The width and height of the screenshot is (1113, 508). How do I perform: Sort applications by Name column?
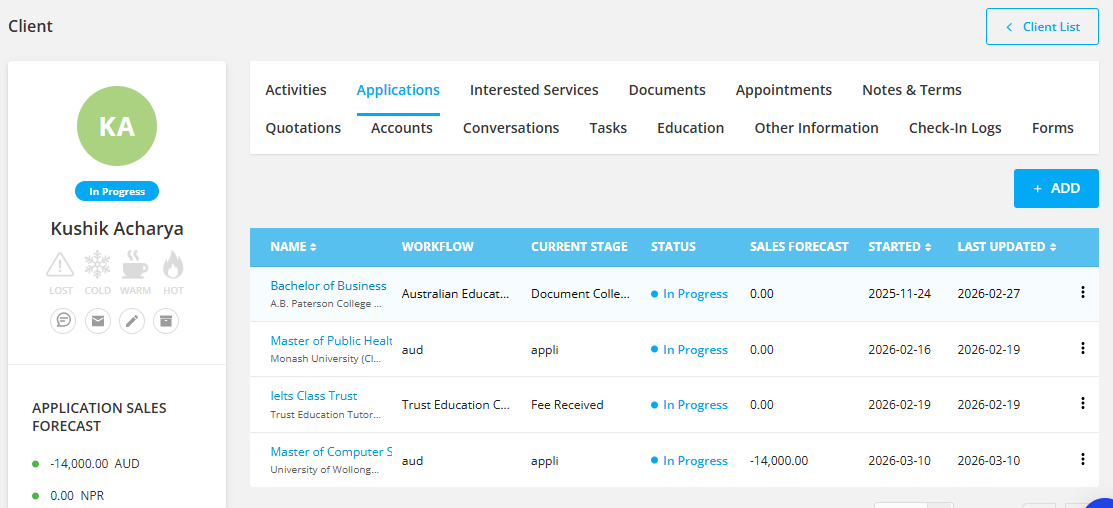[x=293, y=247]
